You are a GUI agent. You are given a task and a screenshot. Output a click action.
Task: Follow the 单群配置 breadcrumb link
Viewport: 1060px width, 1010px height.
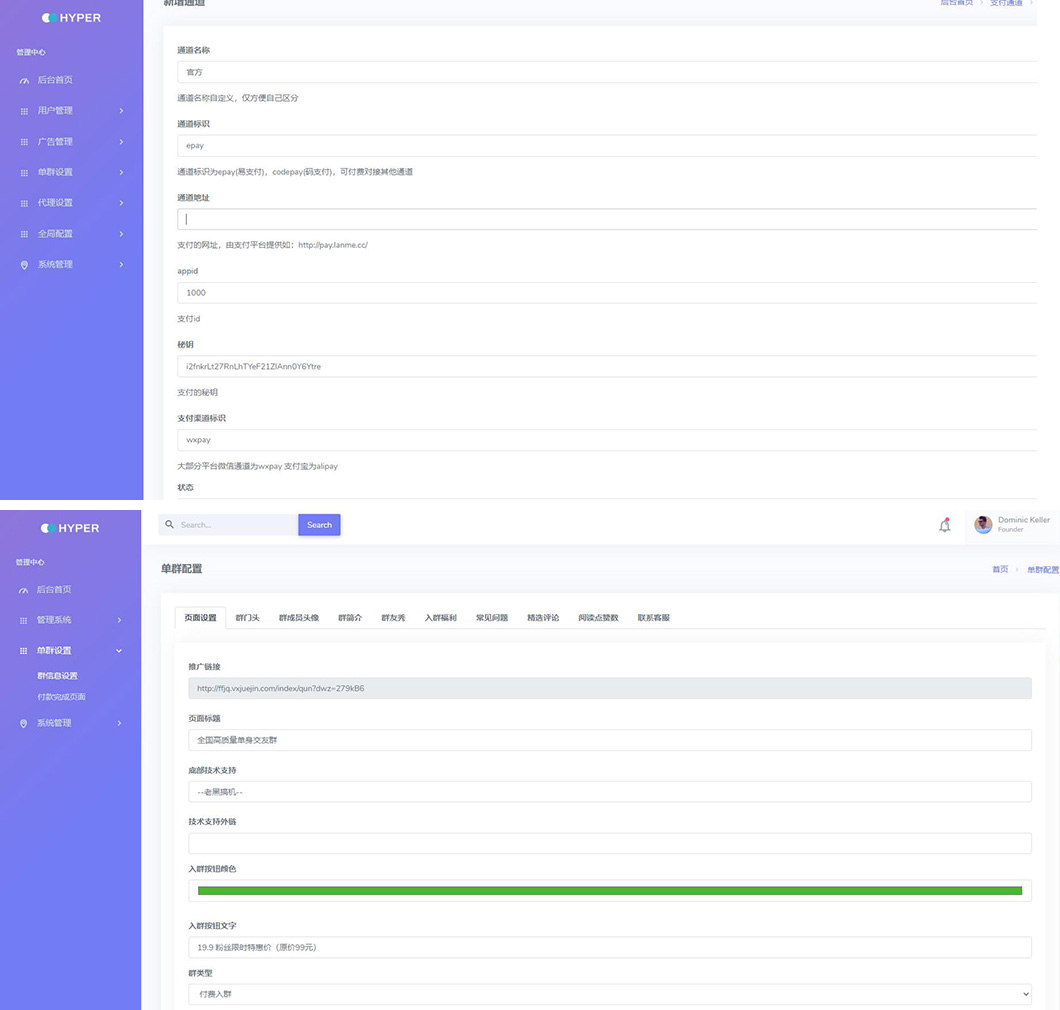1043,569
